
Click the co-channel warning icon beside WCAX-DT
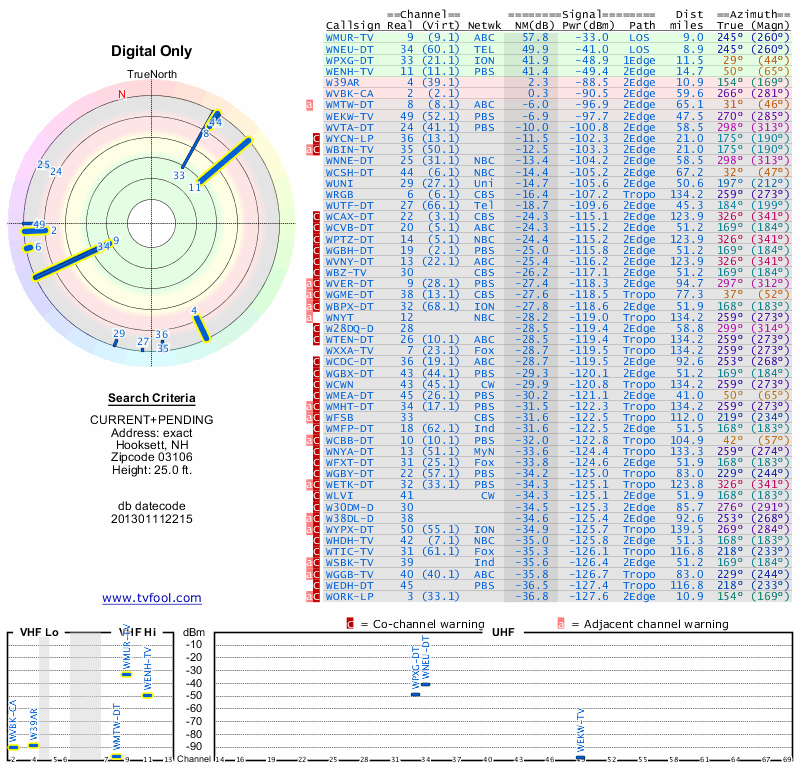(318, 216)
